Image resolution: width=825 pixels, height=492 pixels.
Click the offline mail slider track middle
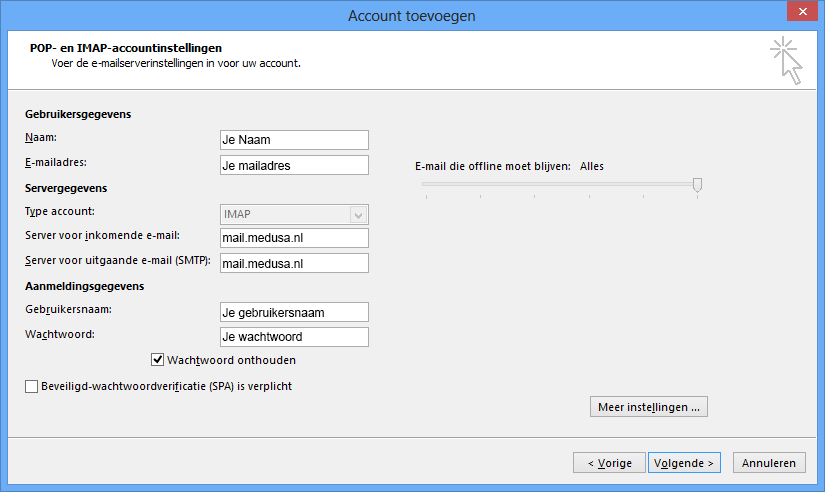tap(560, 184)
